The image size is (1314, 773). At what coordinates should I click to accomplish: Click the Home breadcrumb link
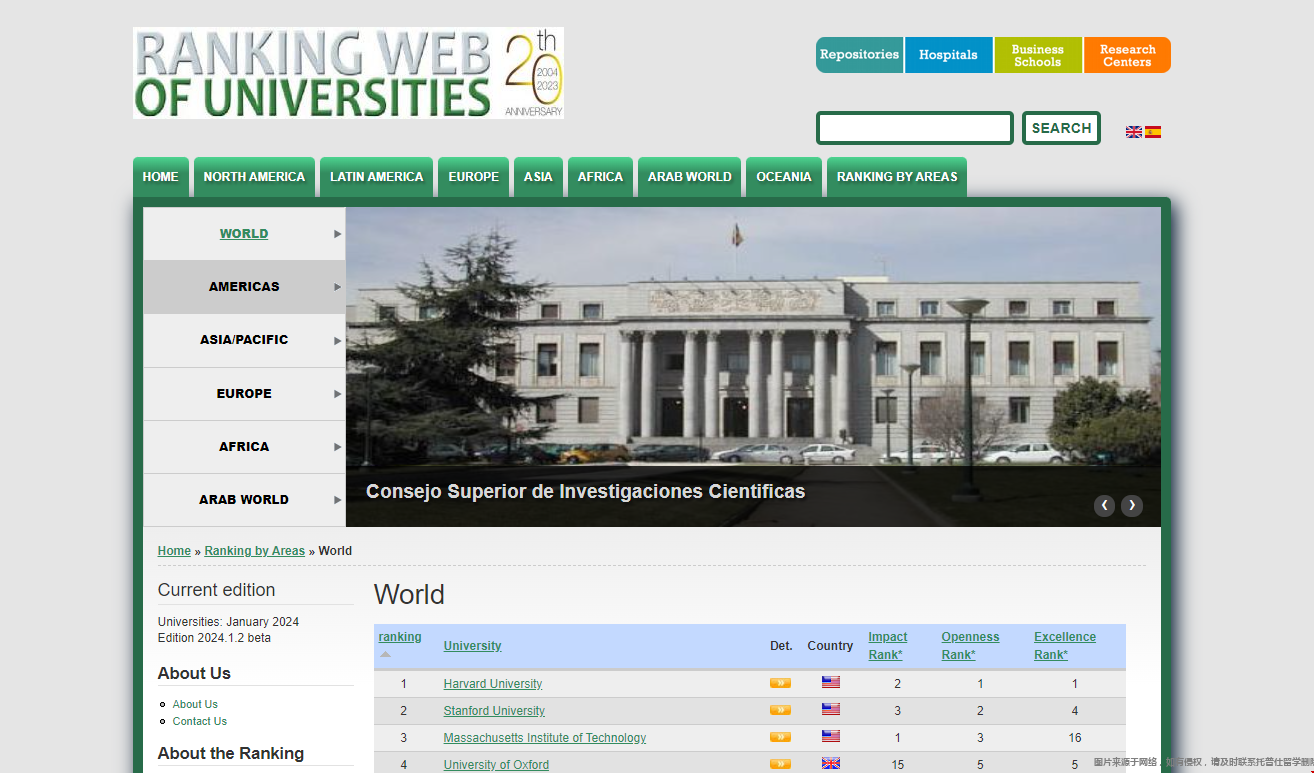174,551
